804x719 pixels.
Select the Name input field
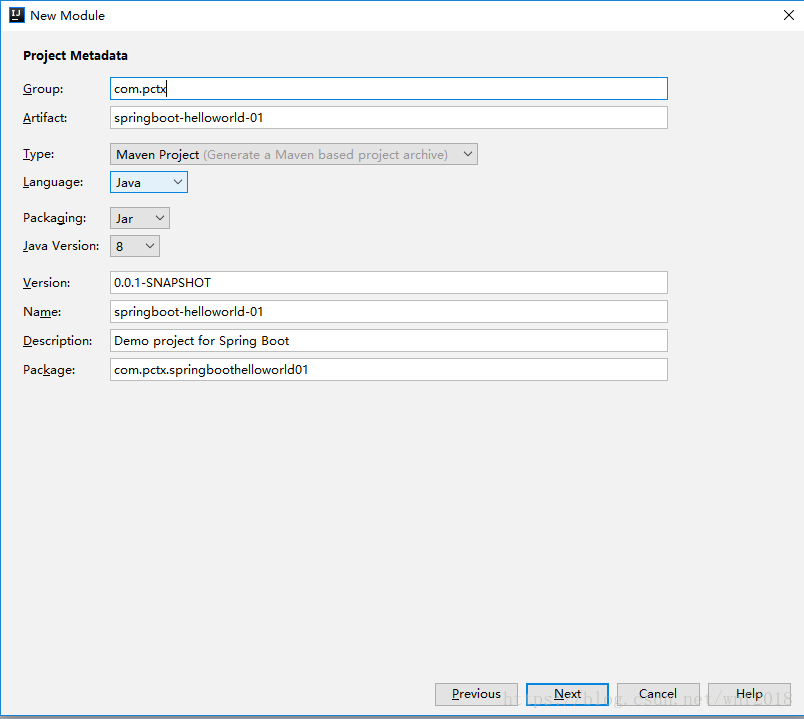point(389,311)
